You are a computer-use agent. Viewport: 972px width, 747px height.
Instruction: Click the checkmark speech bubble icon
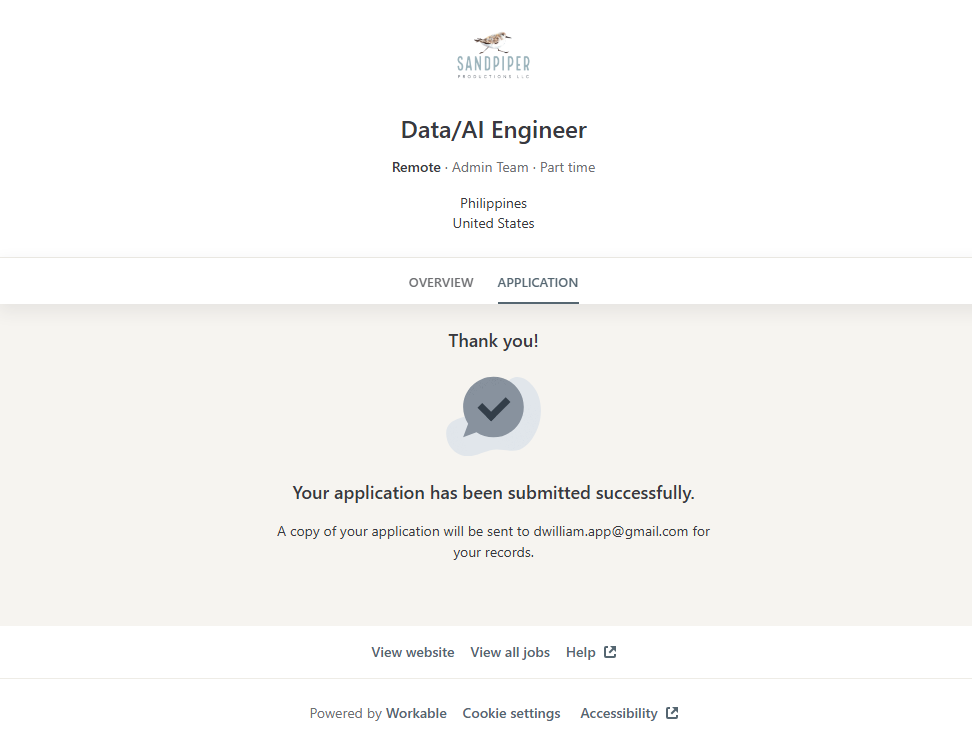[493, 408]
